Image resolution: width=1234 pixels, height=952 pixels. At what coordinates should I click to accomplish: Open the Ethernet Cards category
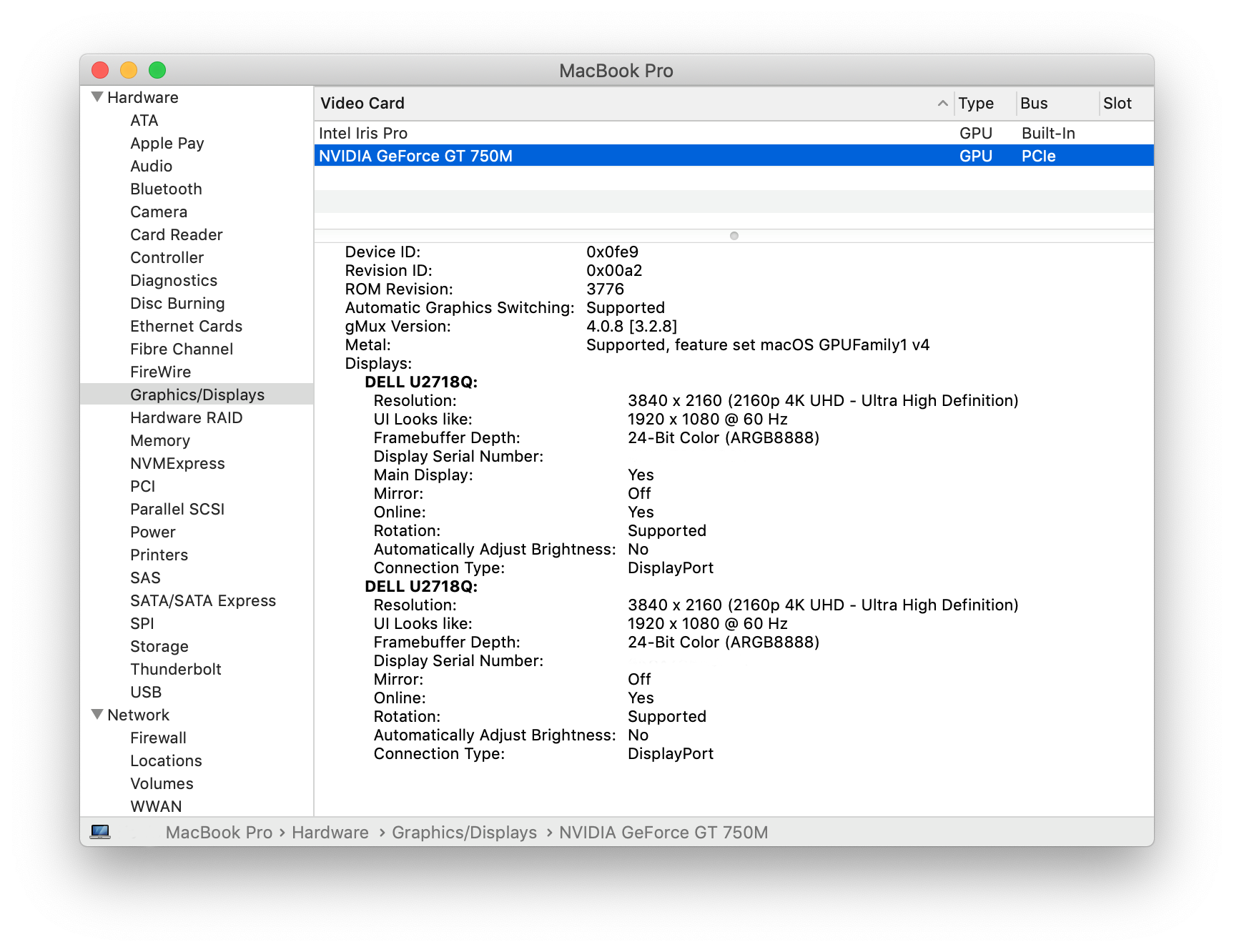[187, 327]
